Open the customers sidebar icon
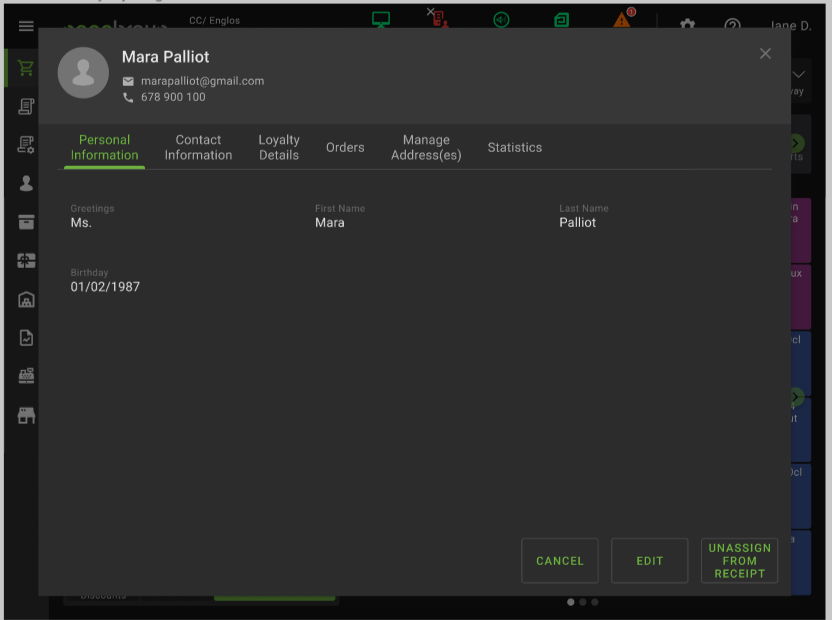Viewport: 832px width, 620px height. pos(26,183)
